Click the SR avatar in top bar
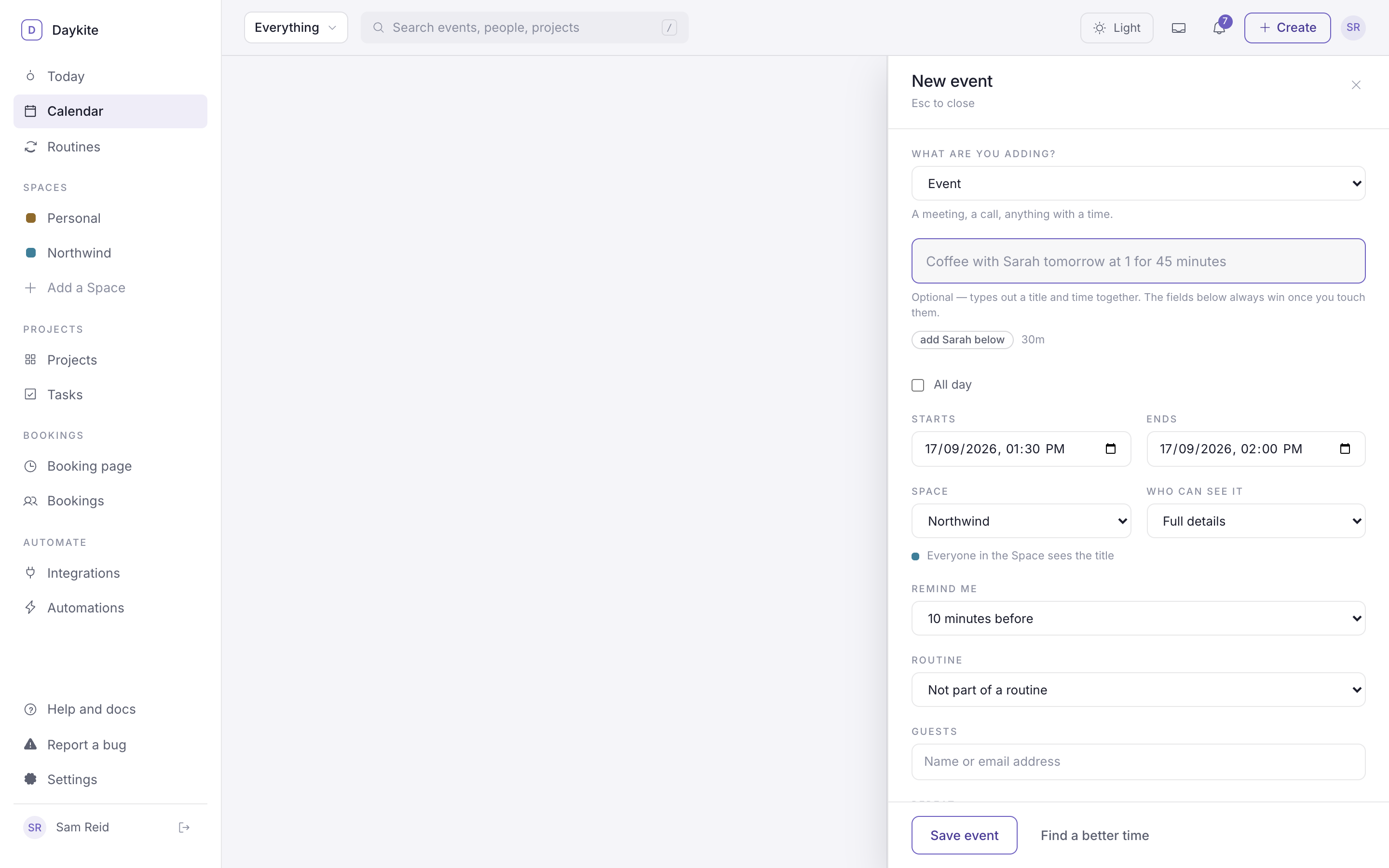This screenshot has height=868, width=1389. tap(1353, 27)
